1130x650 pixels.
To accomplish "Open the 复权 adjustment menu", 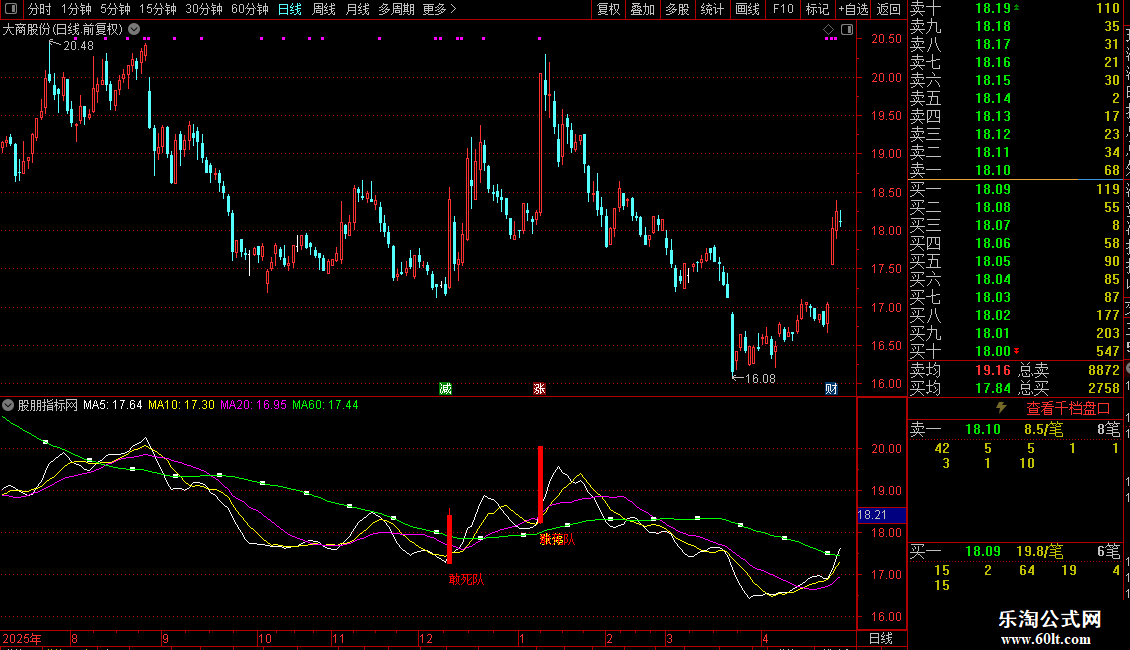I will [608, 9].
